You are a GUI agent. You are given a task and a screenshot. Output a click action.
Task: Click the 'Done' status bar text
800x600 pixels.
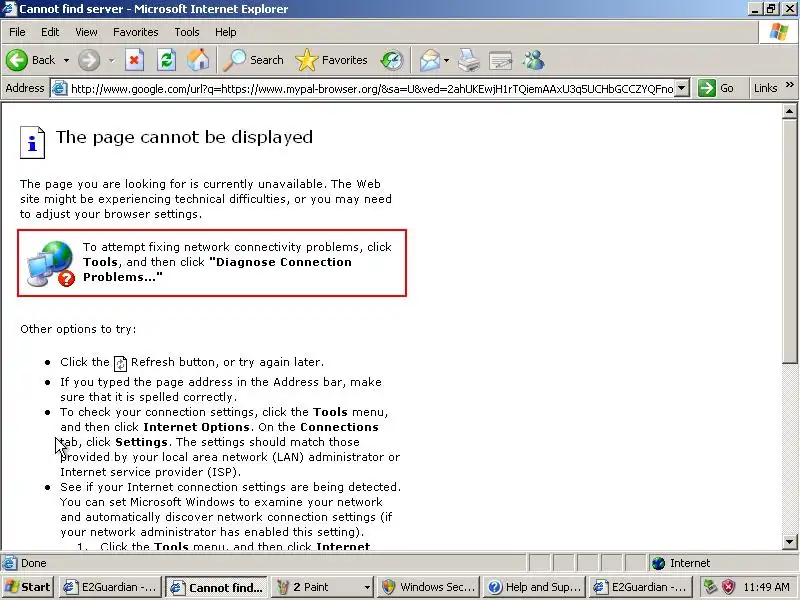tap(34, 563)
